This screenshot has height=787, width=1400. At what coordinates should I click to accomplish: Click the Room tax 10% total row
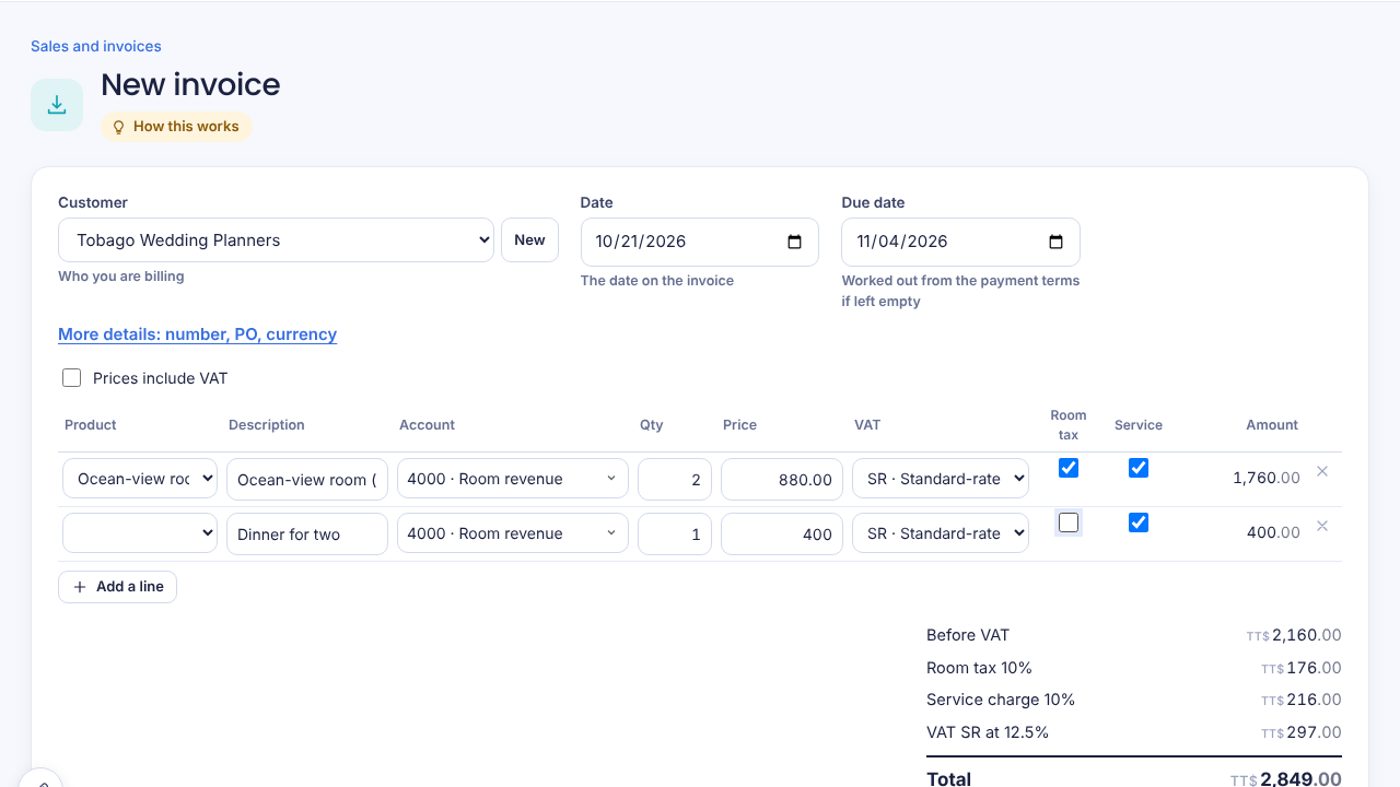click(1134, 668)
